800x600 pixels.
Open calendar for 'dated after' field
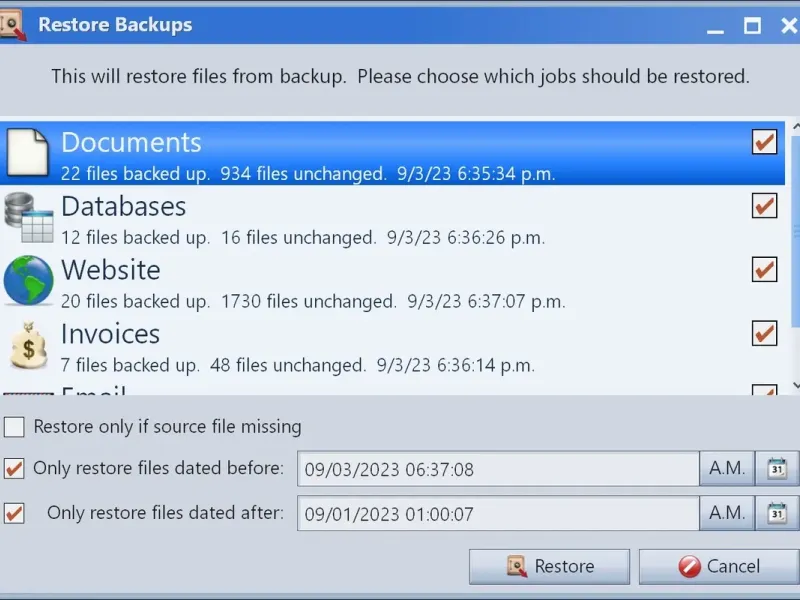point(777,513)
